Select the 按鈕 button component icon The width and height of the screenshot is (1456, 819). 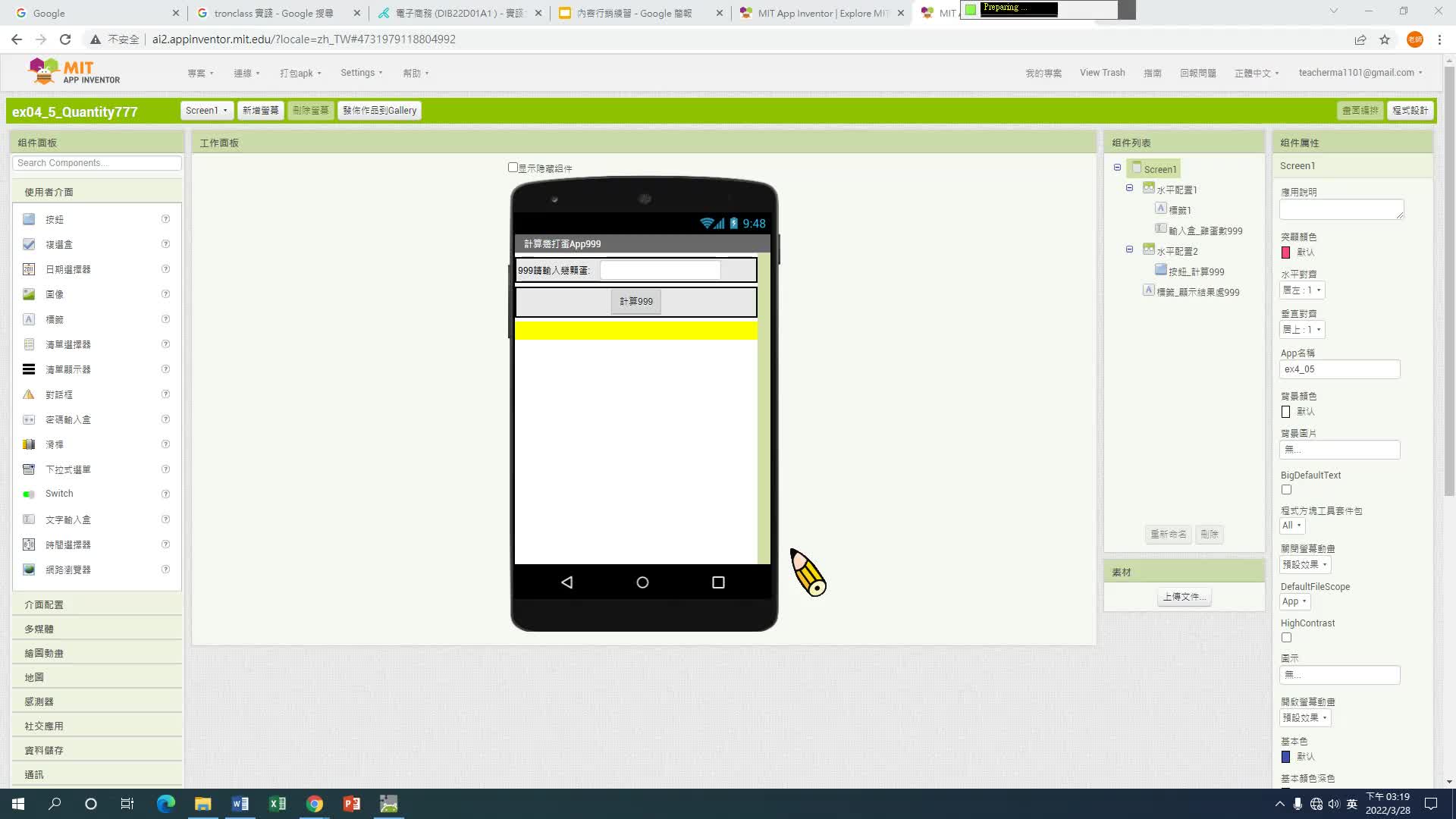coord(29,219)
